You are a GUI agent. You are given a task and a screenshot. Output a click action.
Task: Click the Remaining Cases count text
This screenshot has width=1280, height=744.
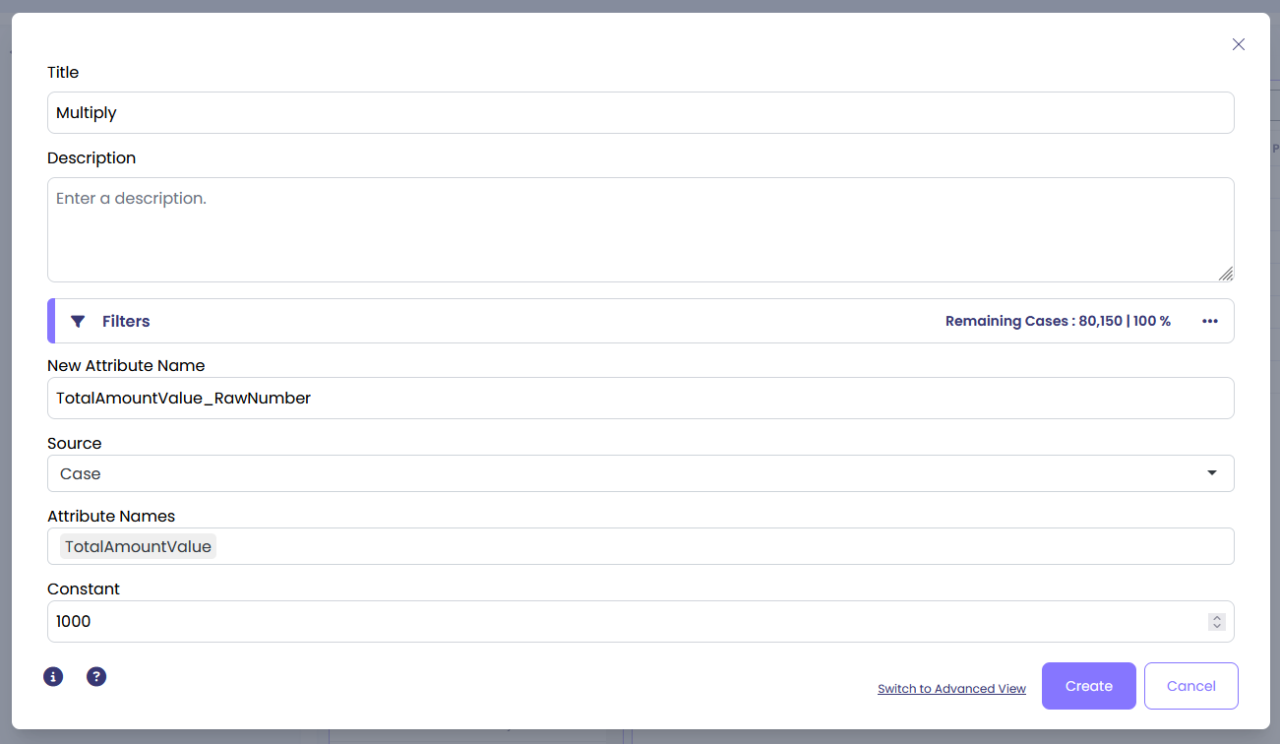(x=1057, y=321)
